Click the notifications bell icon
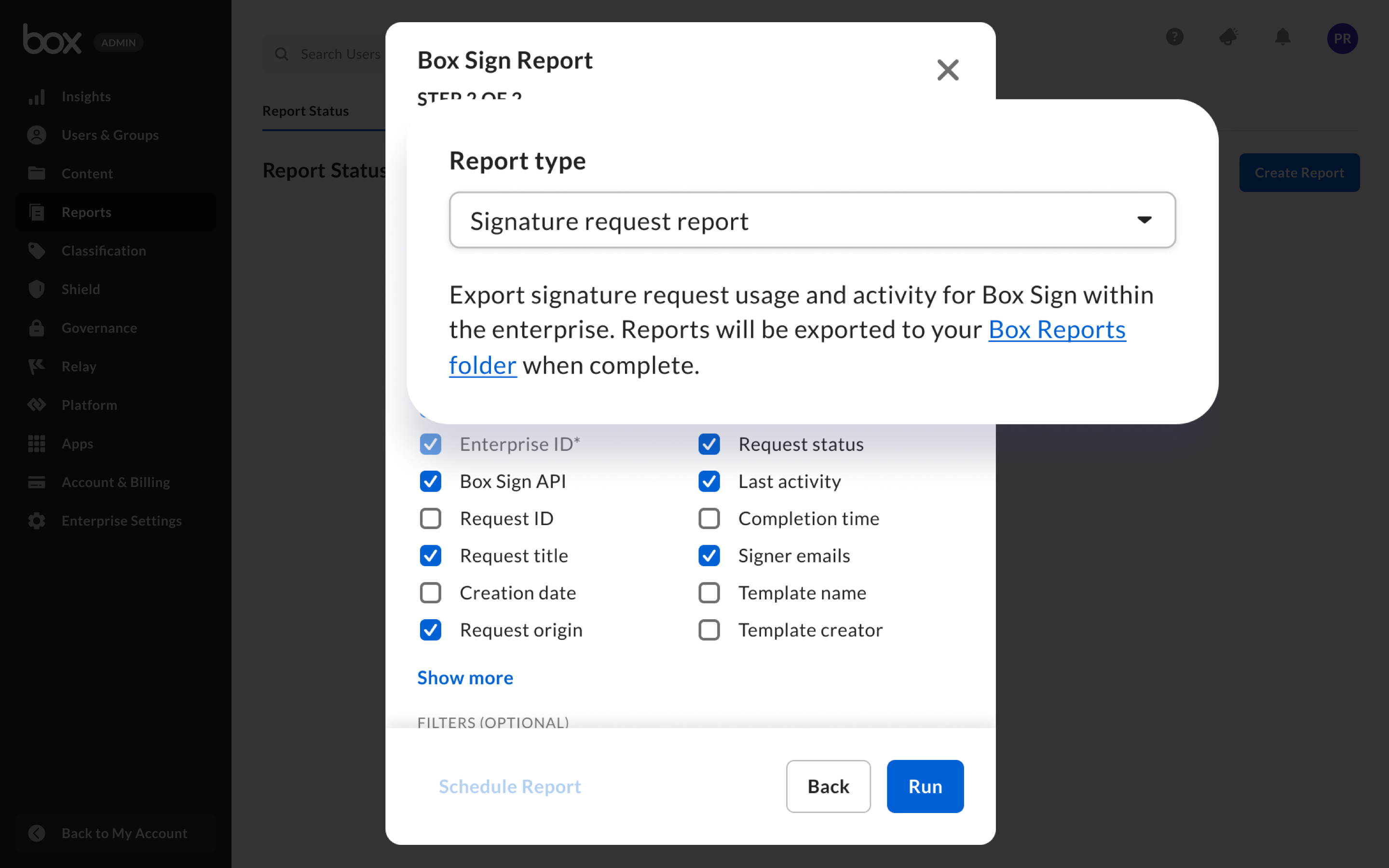This screenshot has height=868, width=1389. (x=1282, y=38)
